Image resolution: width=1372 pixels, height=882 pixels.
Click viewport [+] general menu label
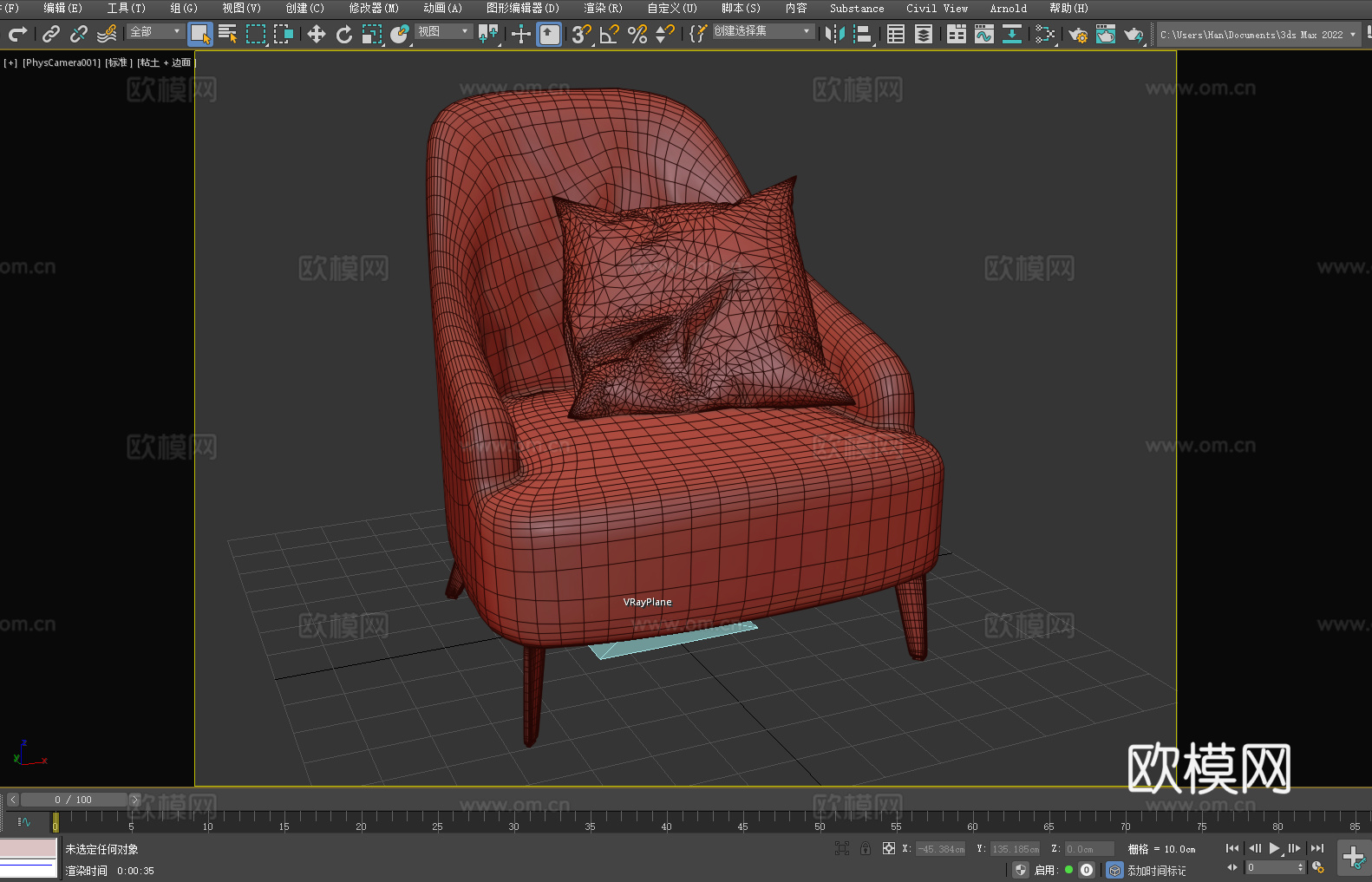pos(10,62)
